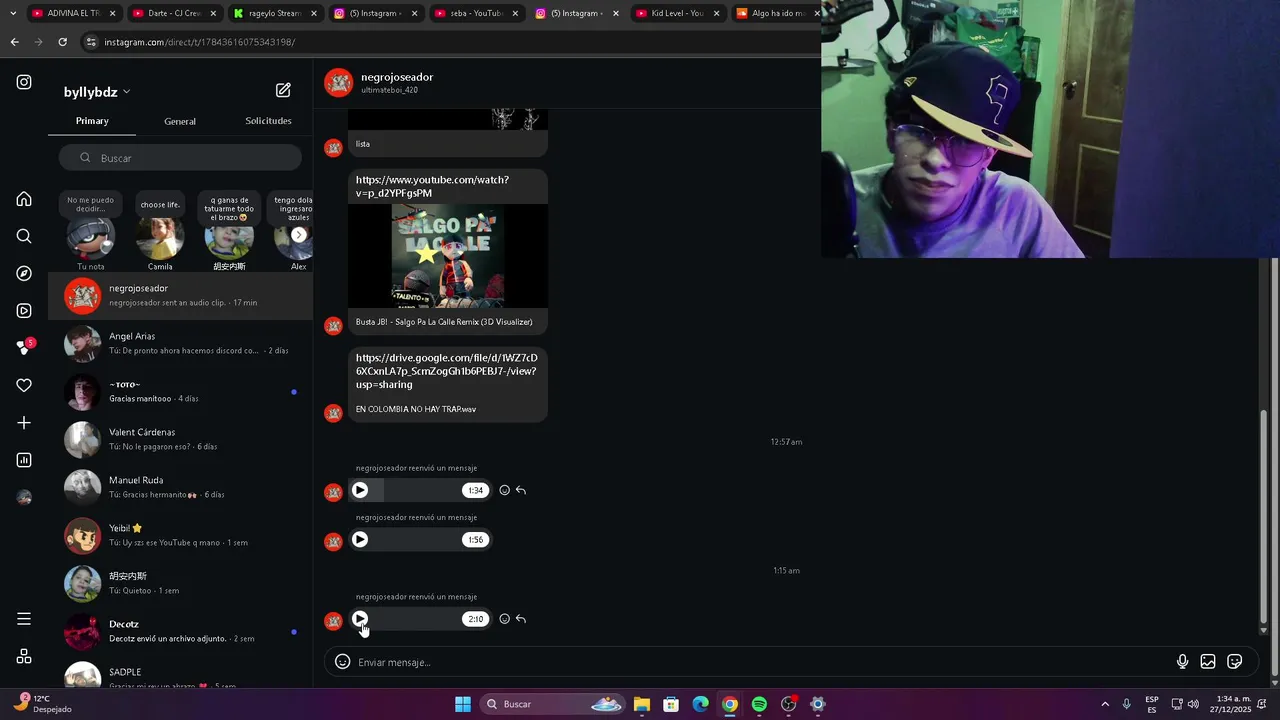Play the 1:56 audio clip
This screenshot has height=720, width=1280.
(360, 540)
